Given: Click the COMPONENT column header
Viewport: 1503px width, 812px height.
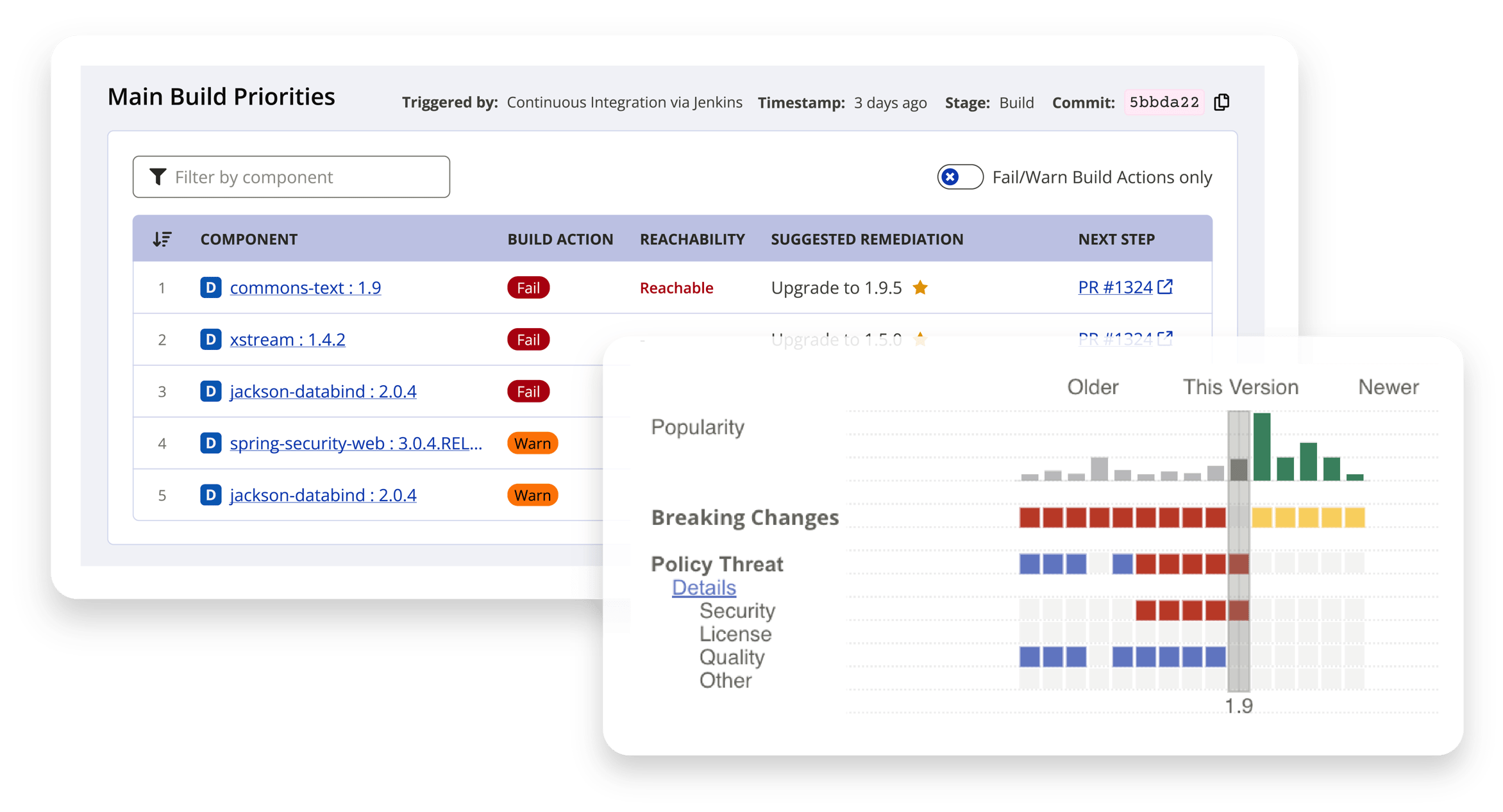Looking at the screenshot, I should pyautogui.click(x=249, y=239).
